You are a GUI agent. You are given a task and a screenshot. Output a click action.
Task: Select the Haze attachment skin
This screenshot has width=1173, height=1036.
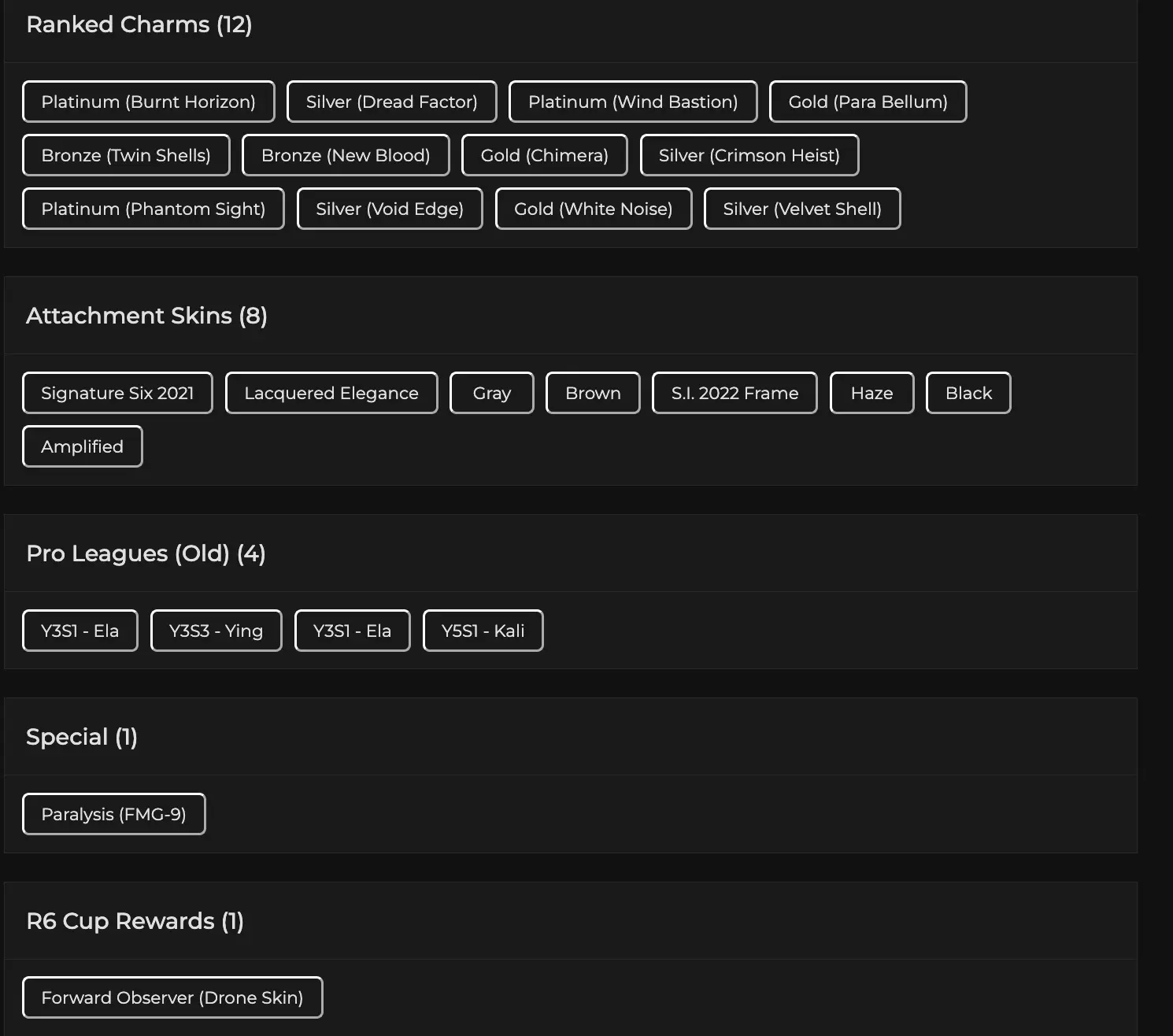(x=871, y=393)
